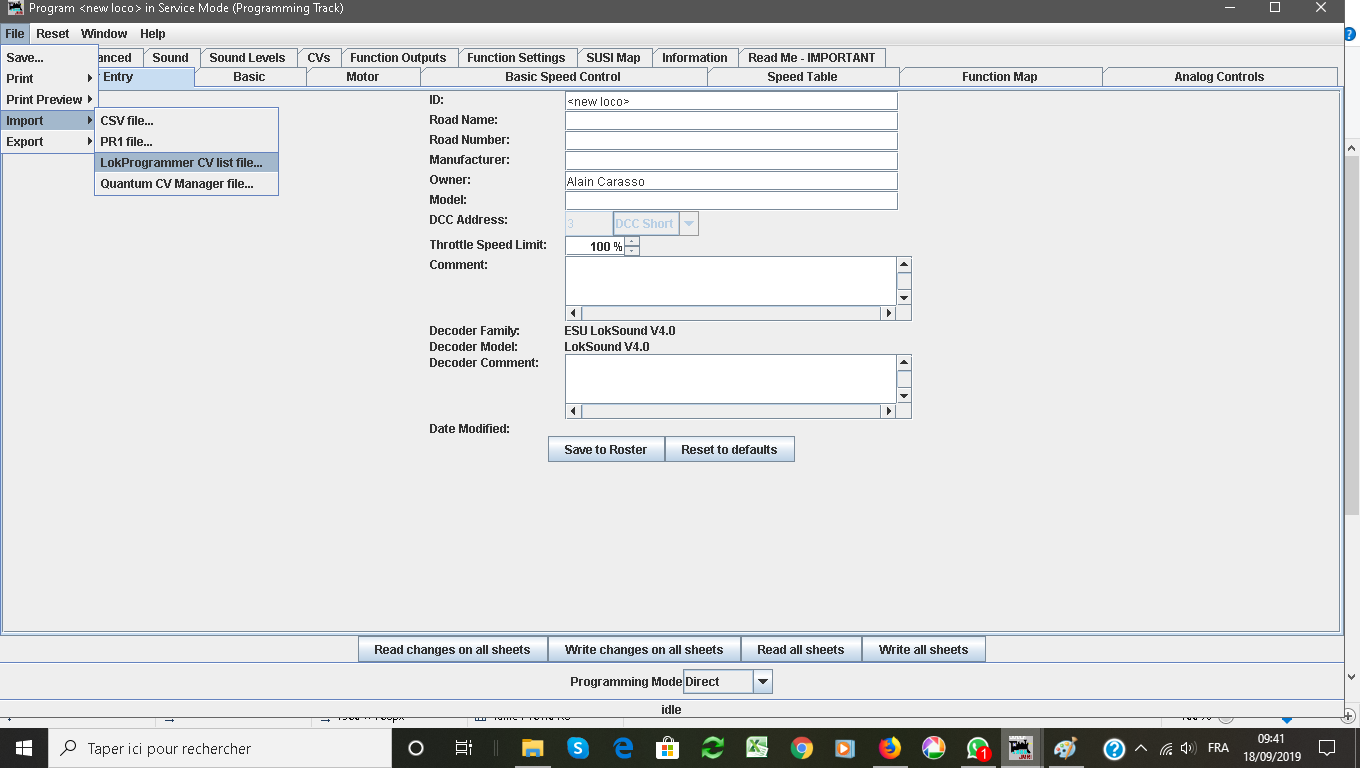This screenshot has width=1360, height=768.
Task: Choose Save... from the File menu
Action: pos(49,57)
